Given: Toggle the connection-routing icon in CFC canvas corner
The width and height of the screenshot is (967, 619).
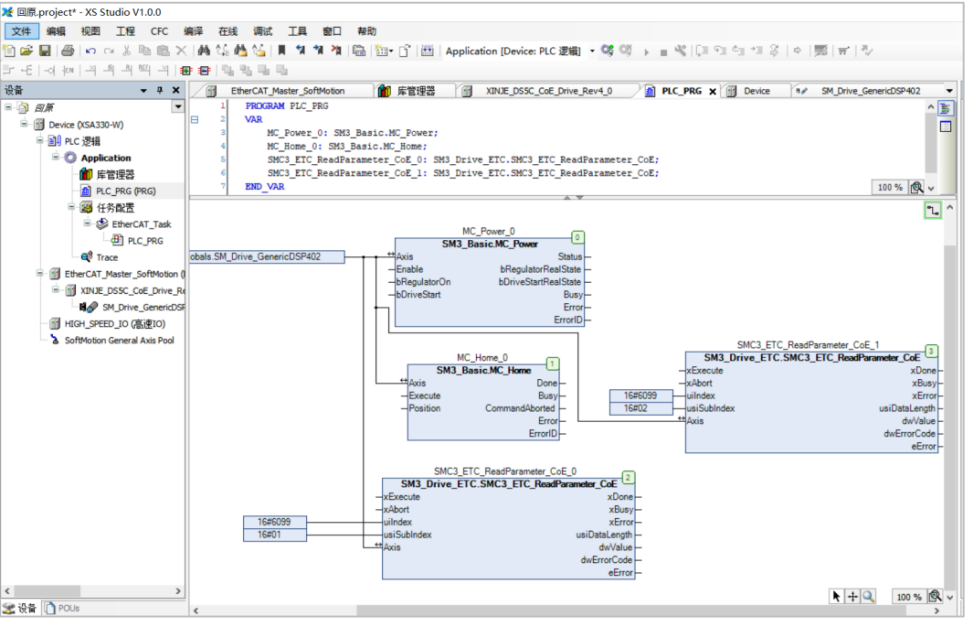Looking at the screenshot, I should click(932, 211).
